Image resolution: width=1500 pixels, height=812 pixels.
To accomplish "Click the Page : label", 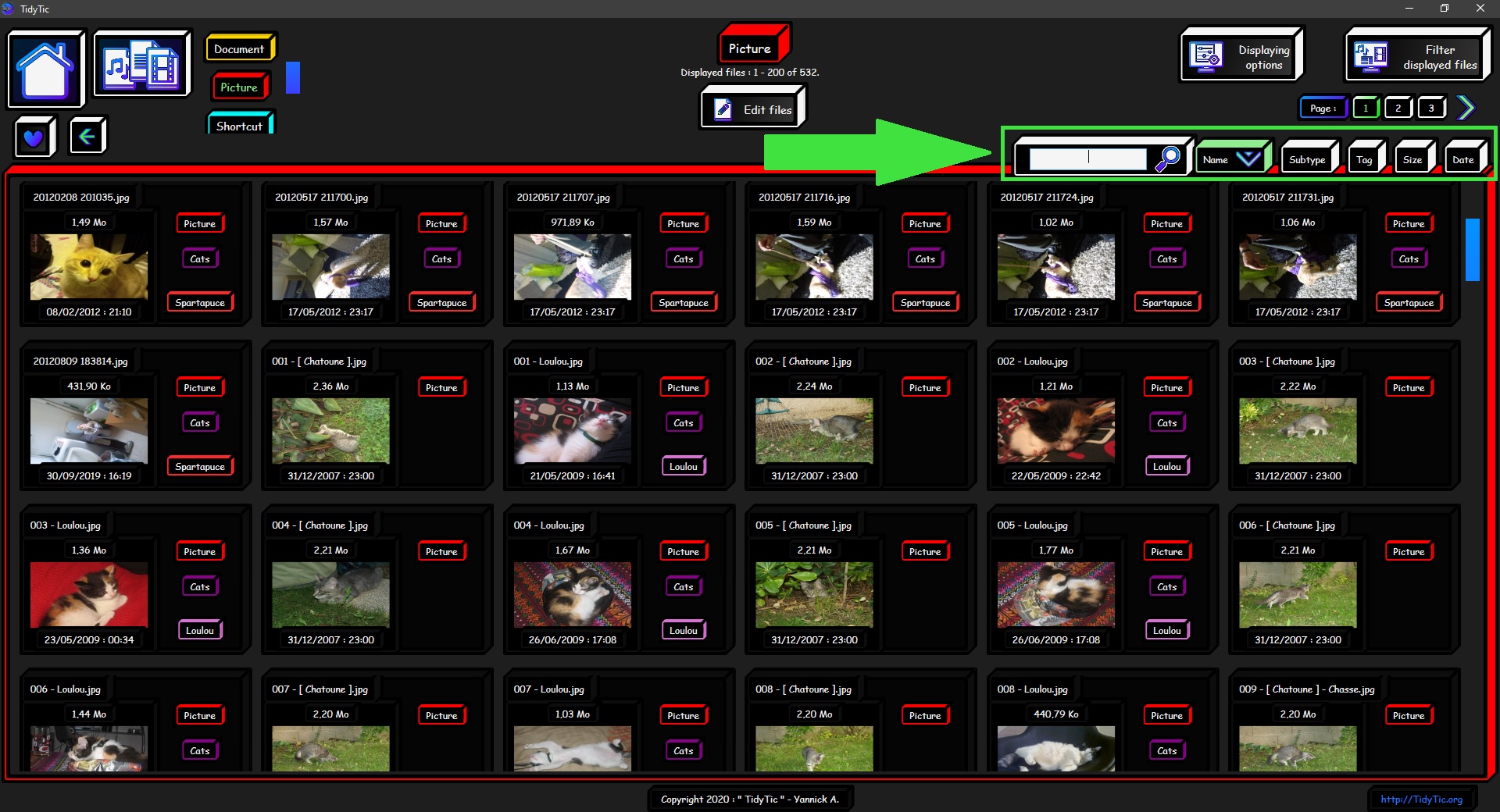I will 1323,108.
